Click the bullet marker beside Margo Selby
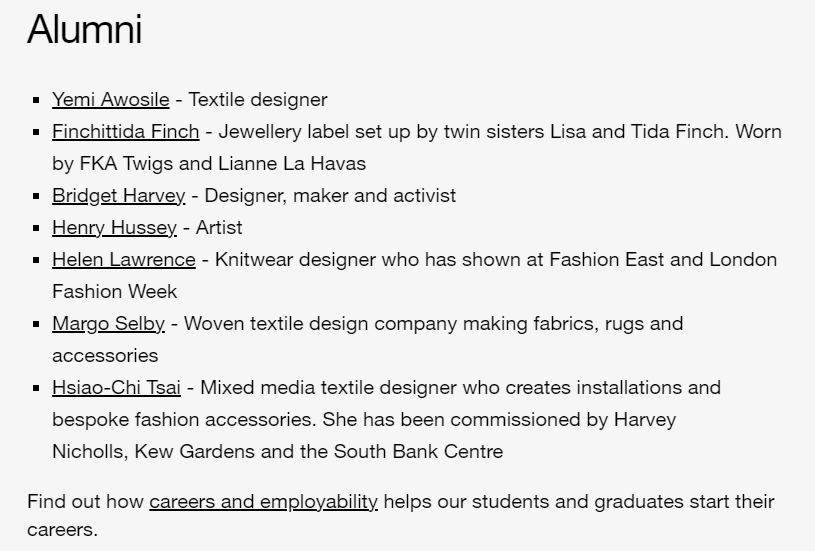The image size is (815, 551). click(36, 324)
